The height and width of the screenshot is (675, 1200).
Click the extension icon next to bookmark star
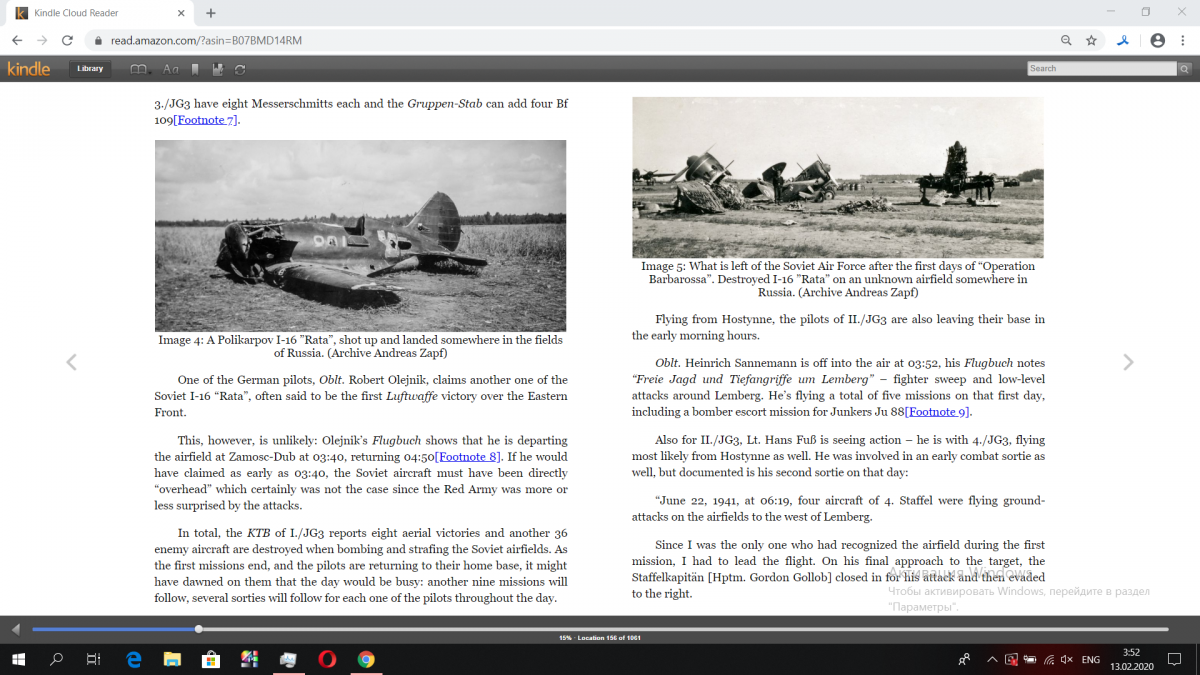point(1124,41)
